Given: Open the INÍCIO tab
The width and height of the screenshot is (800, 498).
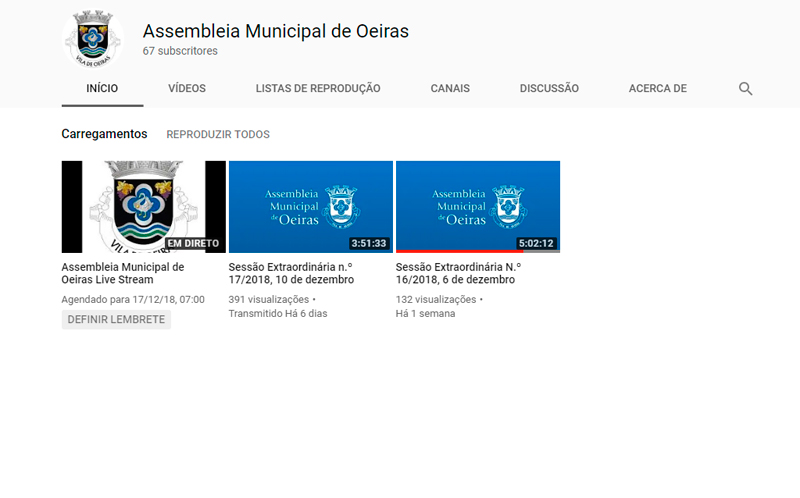Looking at the screenshot, I should point(102,88).
